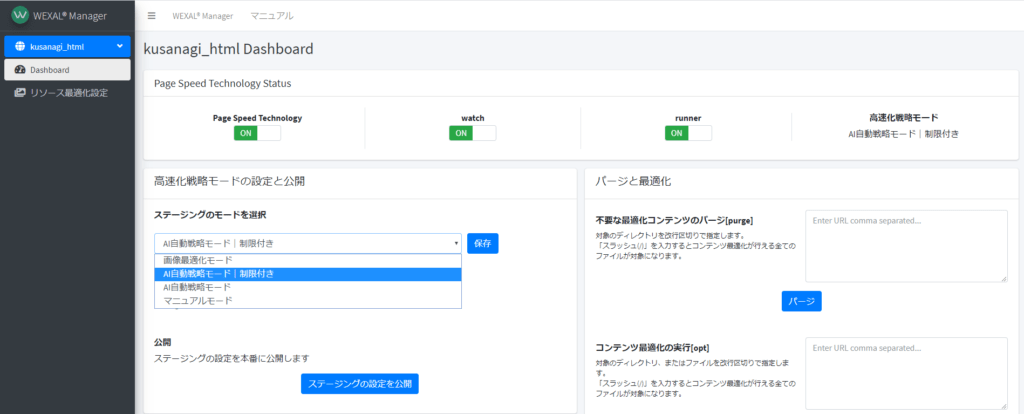Toggle the Page Speed Technology switch
Image resolution: width=1024 pixels, height=414 pixels.
click(x=257, y=133)
